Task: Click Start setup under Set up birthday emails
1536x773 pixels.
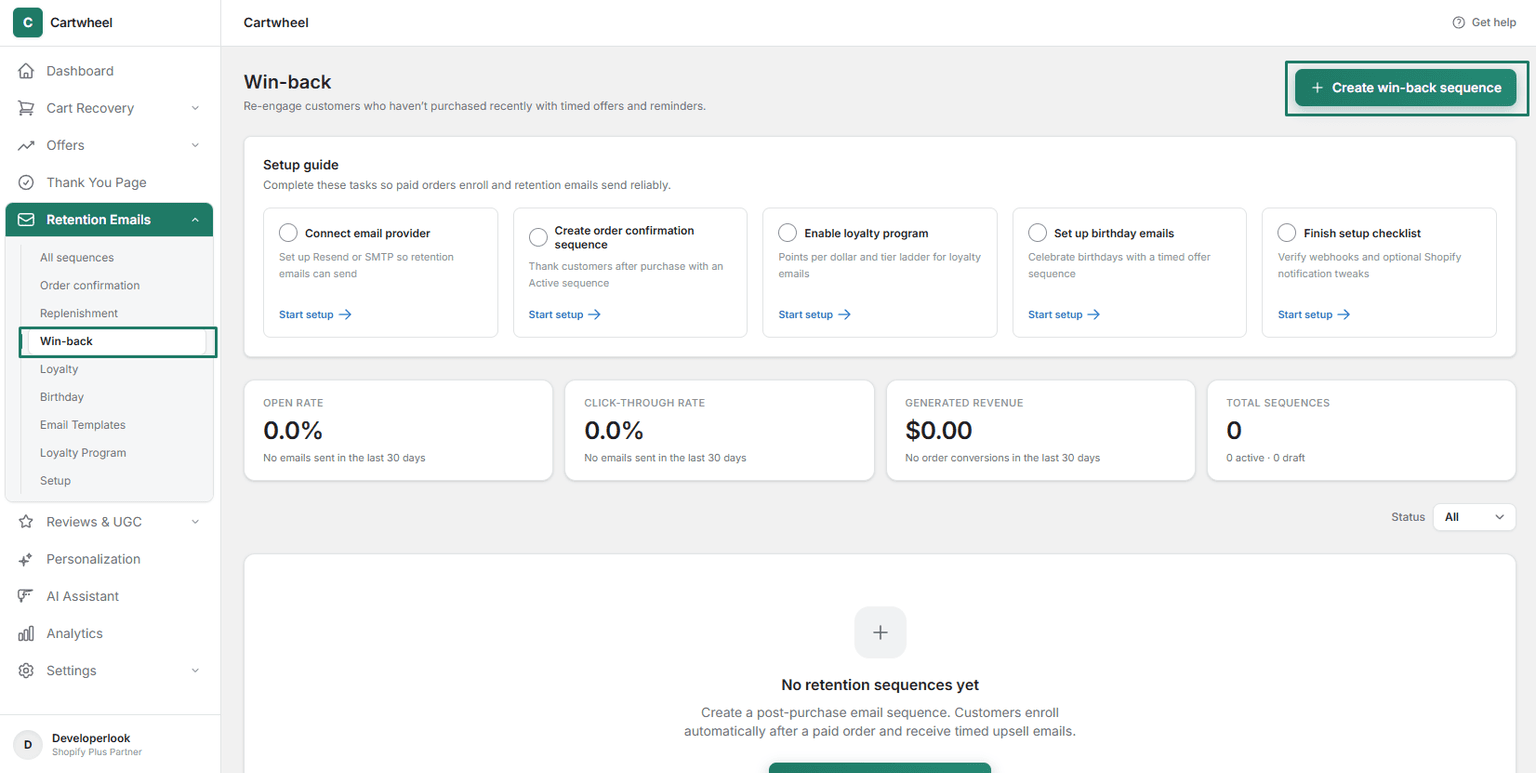Action: [1064, 314]
